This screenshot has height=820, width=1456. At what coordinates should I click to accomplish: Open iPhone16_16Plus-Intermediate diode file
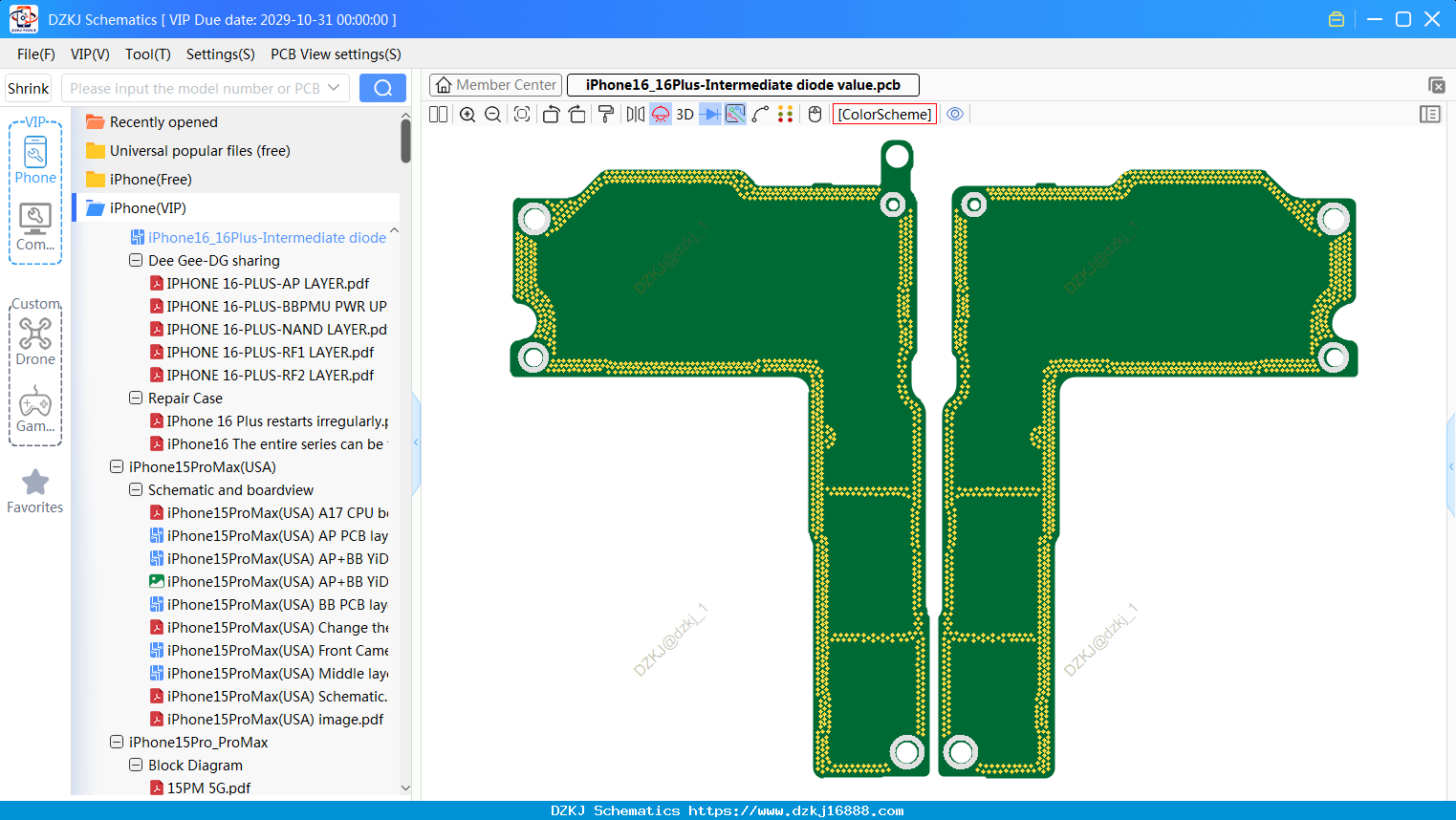tap(258, 238)
